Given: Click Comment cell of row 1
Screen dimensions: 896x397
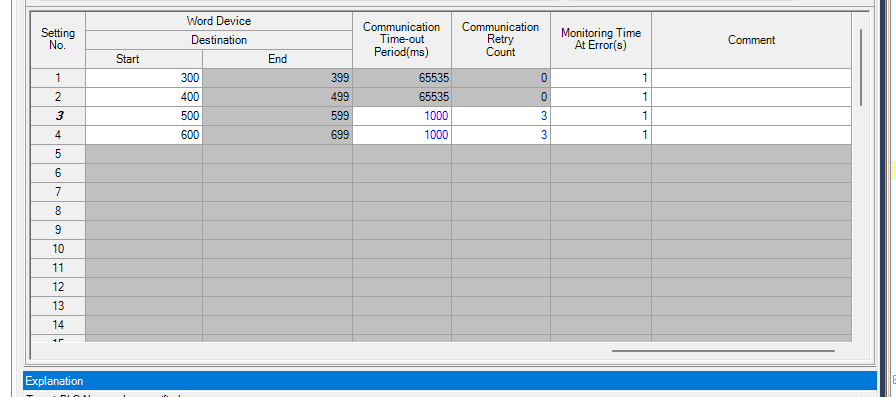Looking at the screenshot, I should 751,78.
